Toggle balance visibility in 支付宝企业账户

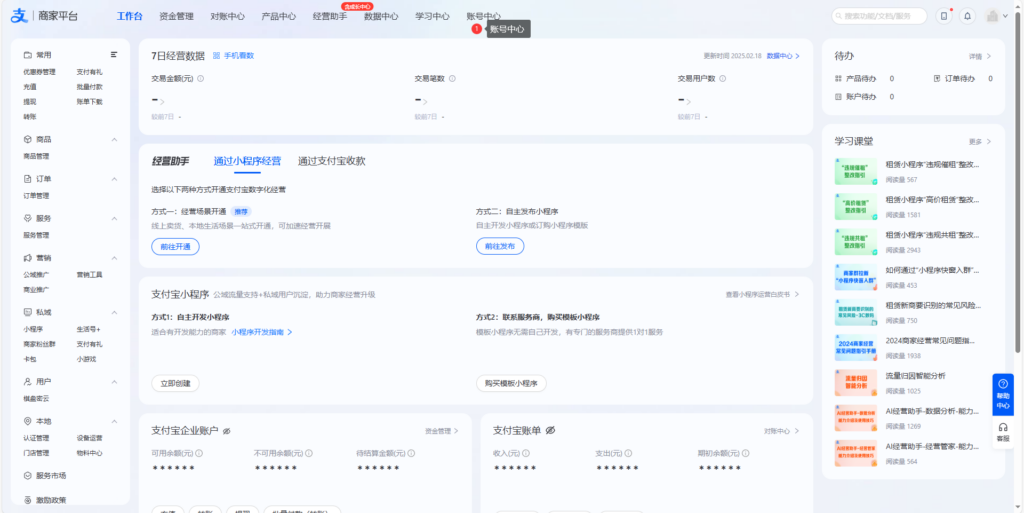[227, 431]
